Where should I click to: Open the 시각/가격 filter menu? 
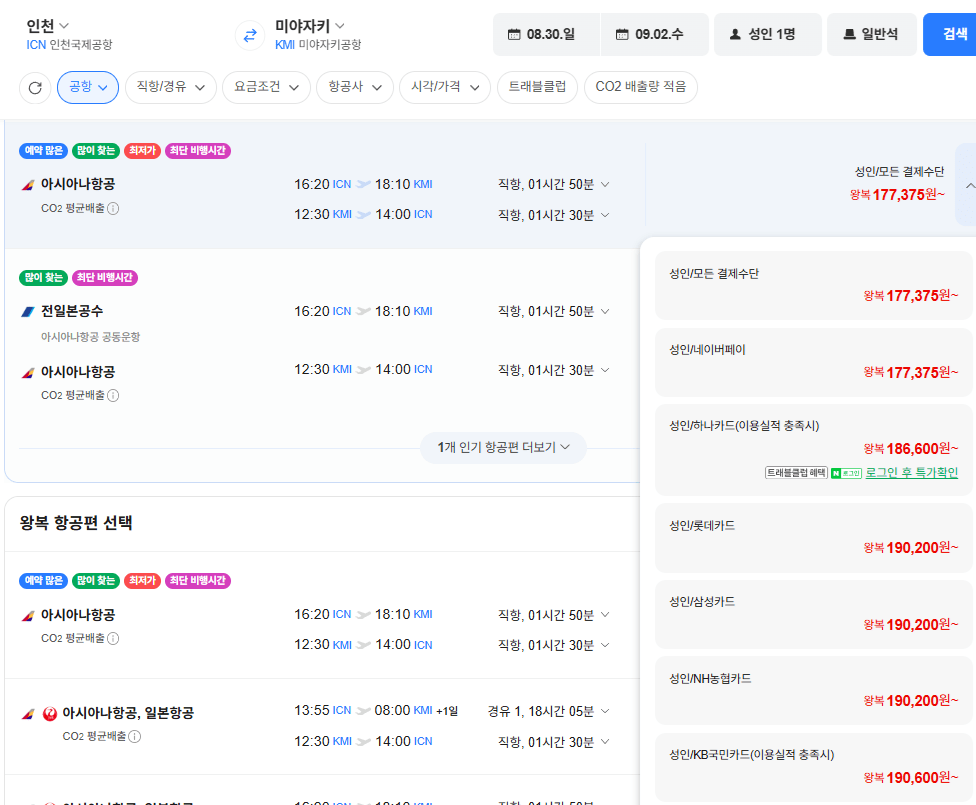tap(445, 87)
